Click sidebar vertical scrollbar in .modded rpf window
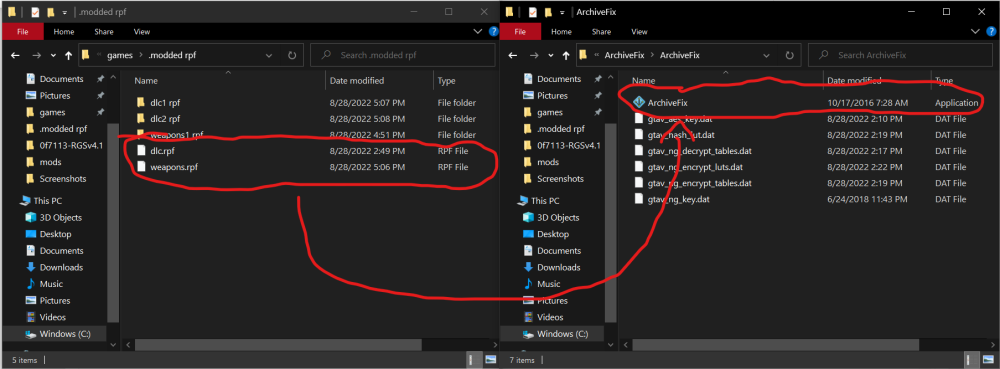Screen dimensions: 1000x369 point(114,223)
